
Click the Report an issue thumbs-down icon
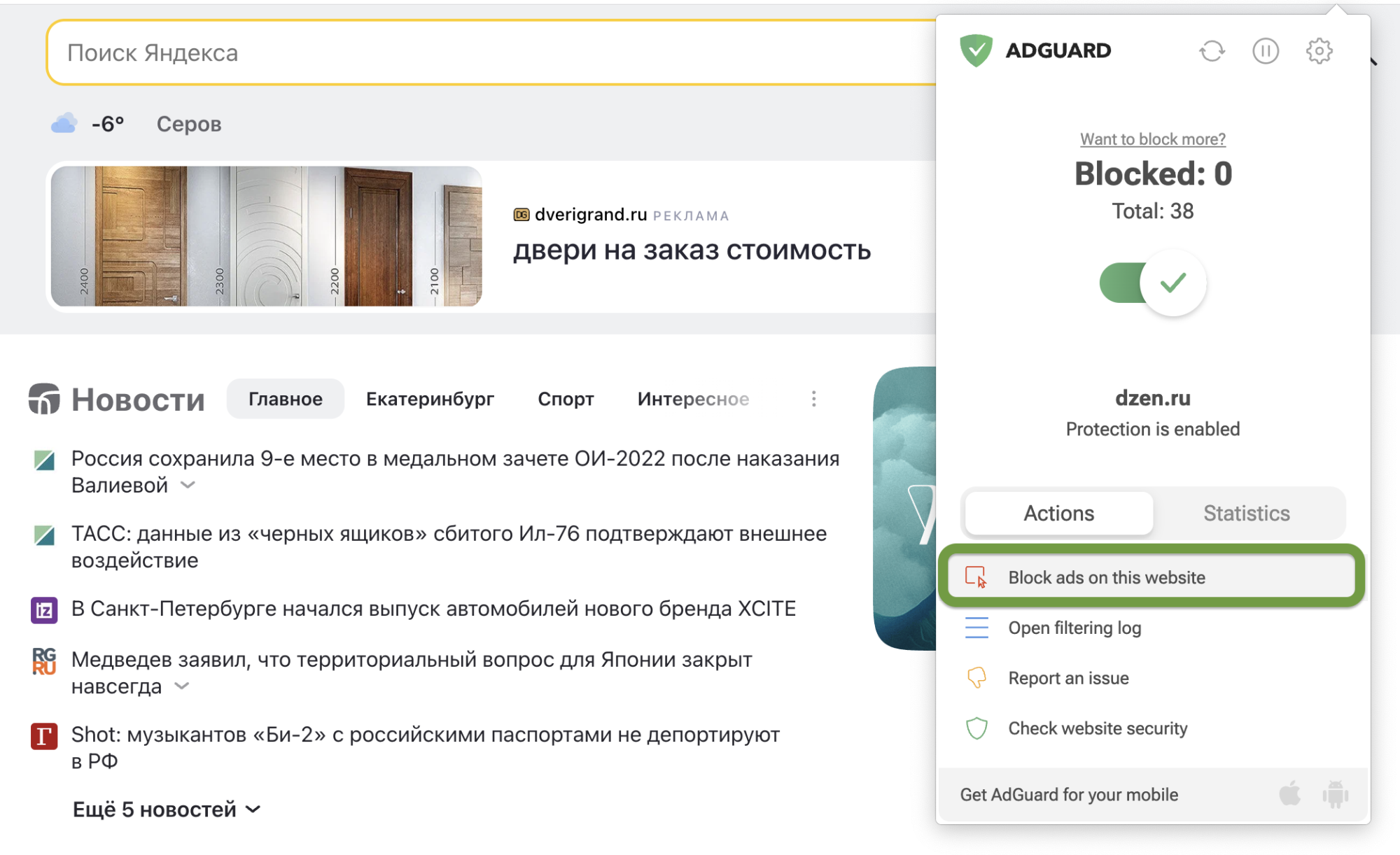tap(976, 677)
